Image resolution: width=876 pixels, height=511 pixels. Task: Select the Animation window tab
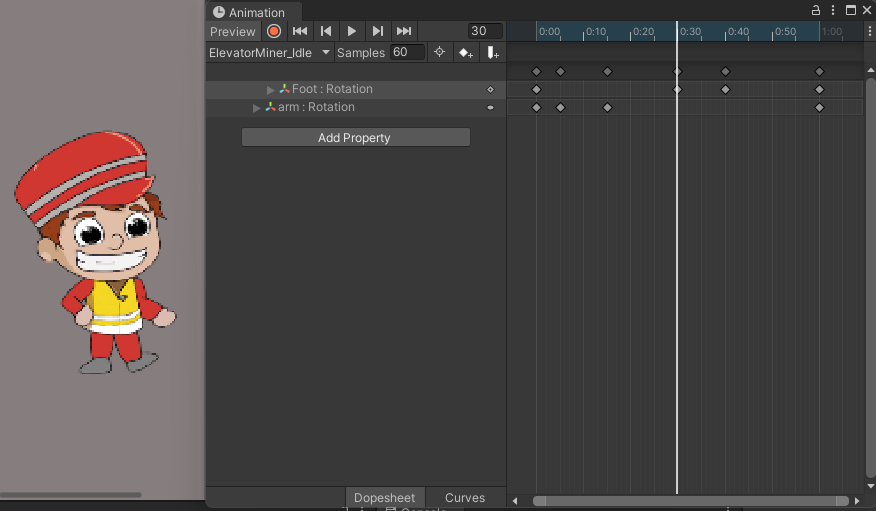coord(254,12)
